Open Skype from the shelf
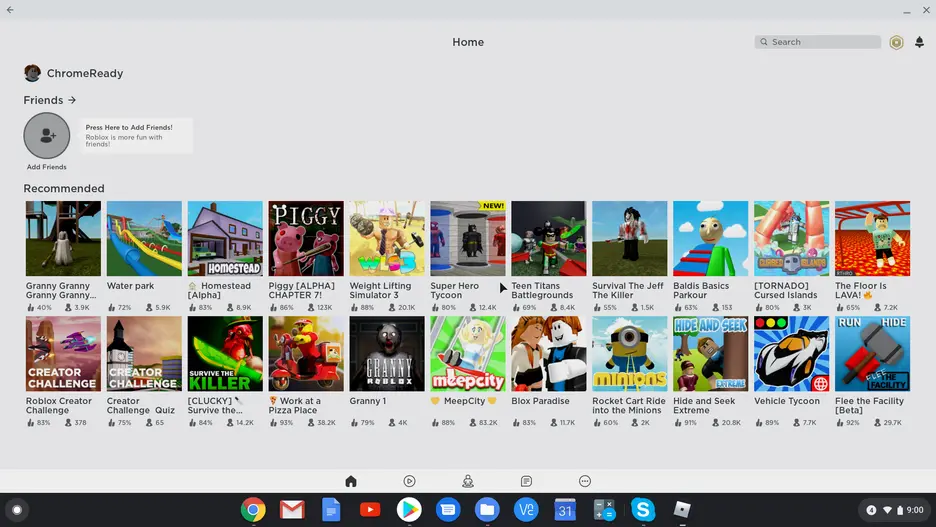The image size is (936, 527). point(643,510)
